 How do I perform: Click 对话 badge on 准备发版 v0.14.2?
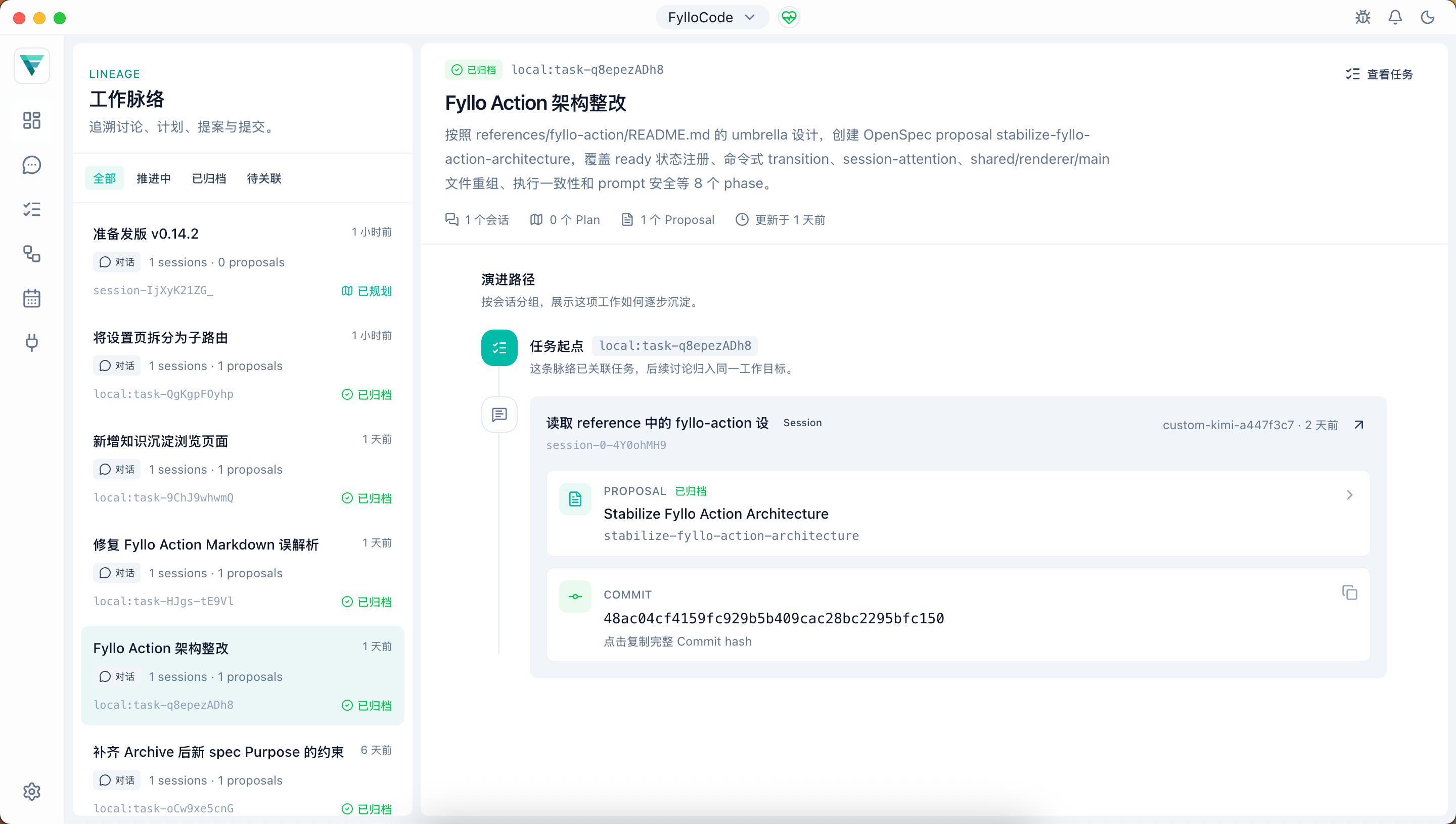(x=117, y=262)
